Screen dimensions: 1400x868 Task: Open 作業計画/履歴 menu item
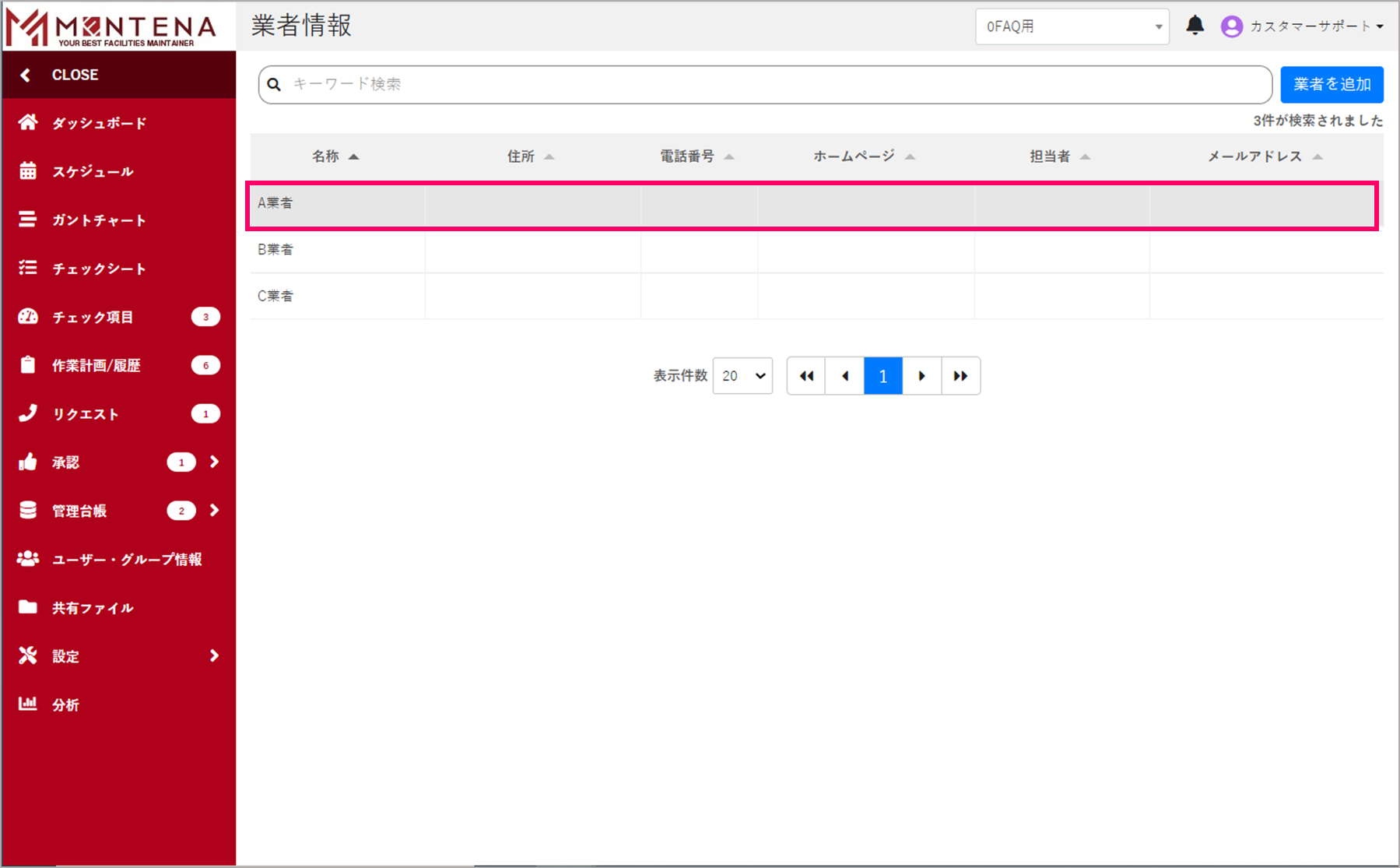pos(96,365)
